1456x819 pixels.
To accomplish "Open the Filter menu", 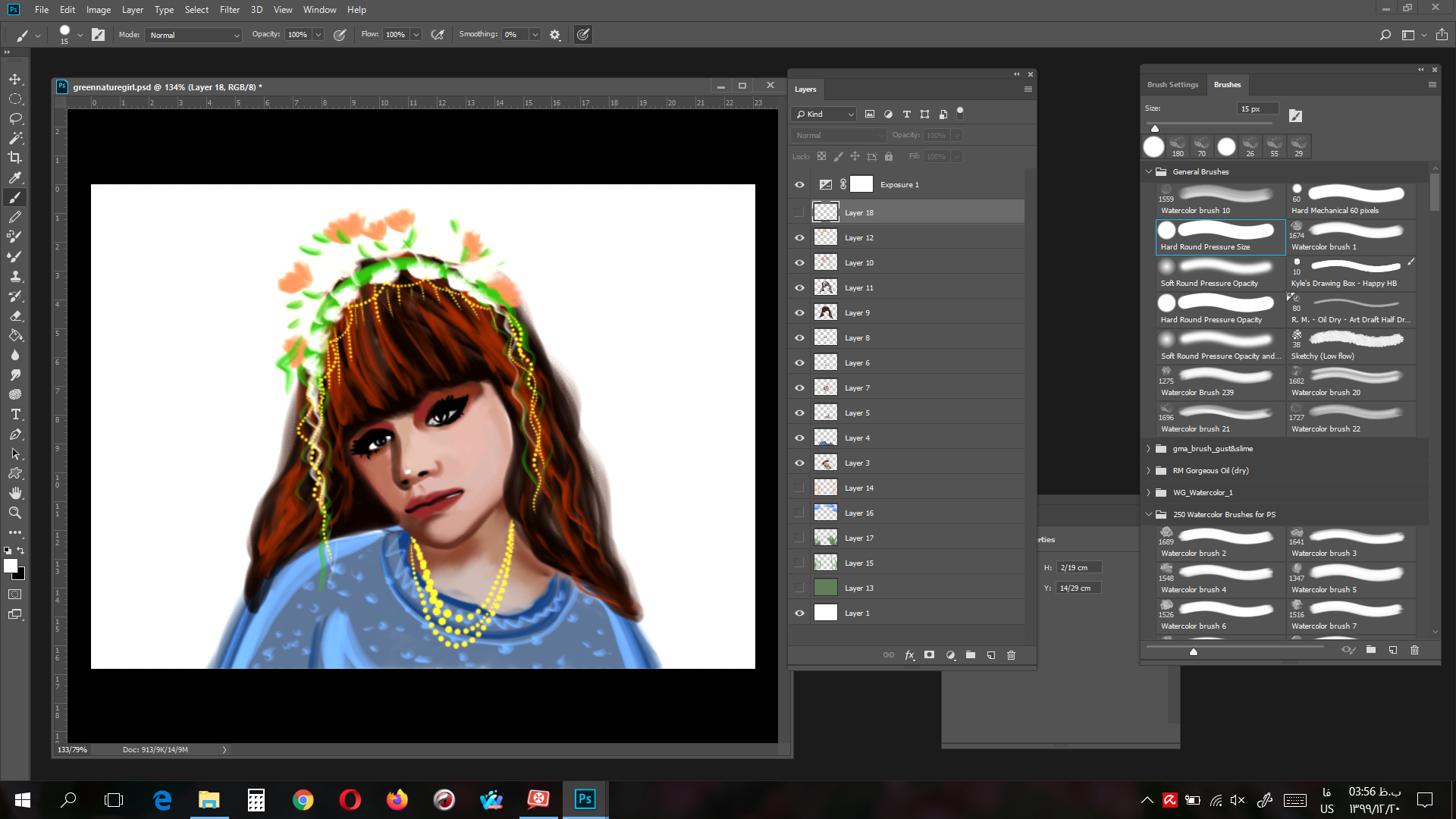I will tap(230, 10).
